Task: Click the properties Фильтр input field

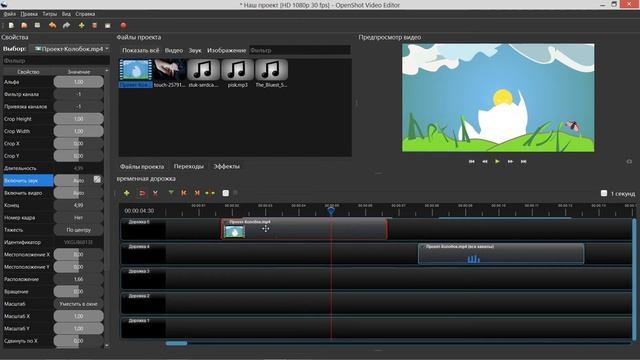Action: click(x=56, y=61)
